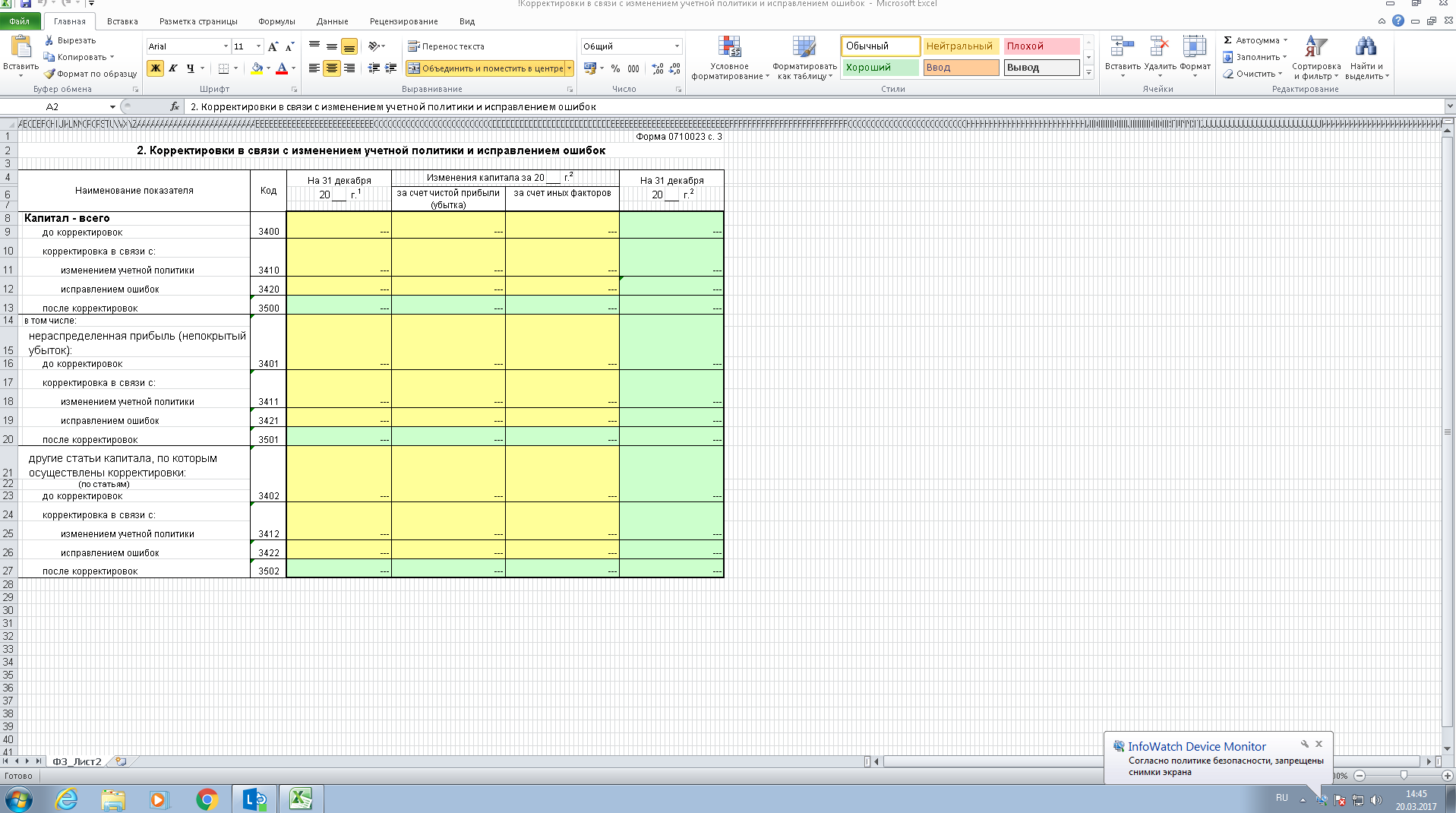The width and height of the screenshot is (1456, 813).
Task: Open the Clear (Очистить) dropdown
Action: [1252, 74]
